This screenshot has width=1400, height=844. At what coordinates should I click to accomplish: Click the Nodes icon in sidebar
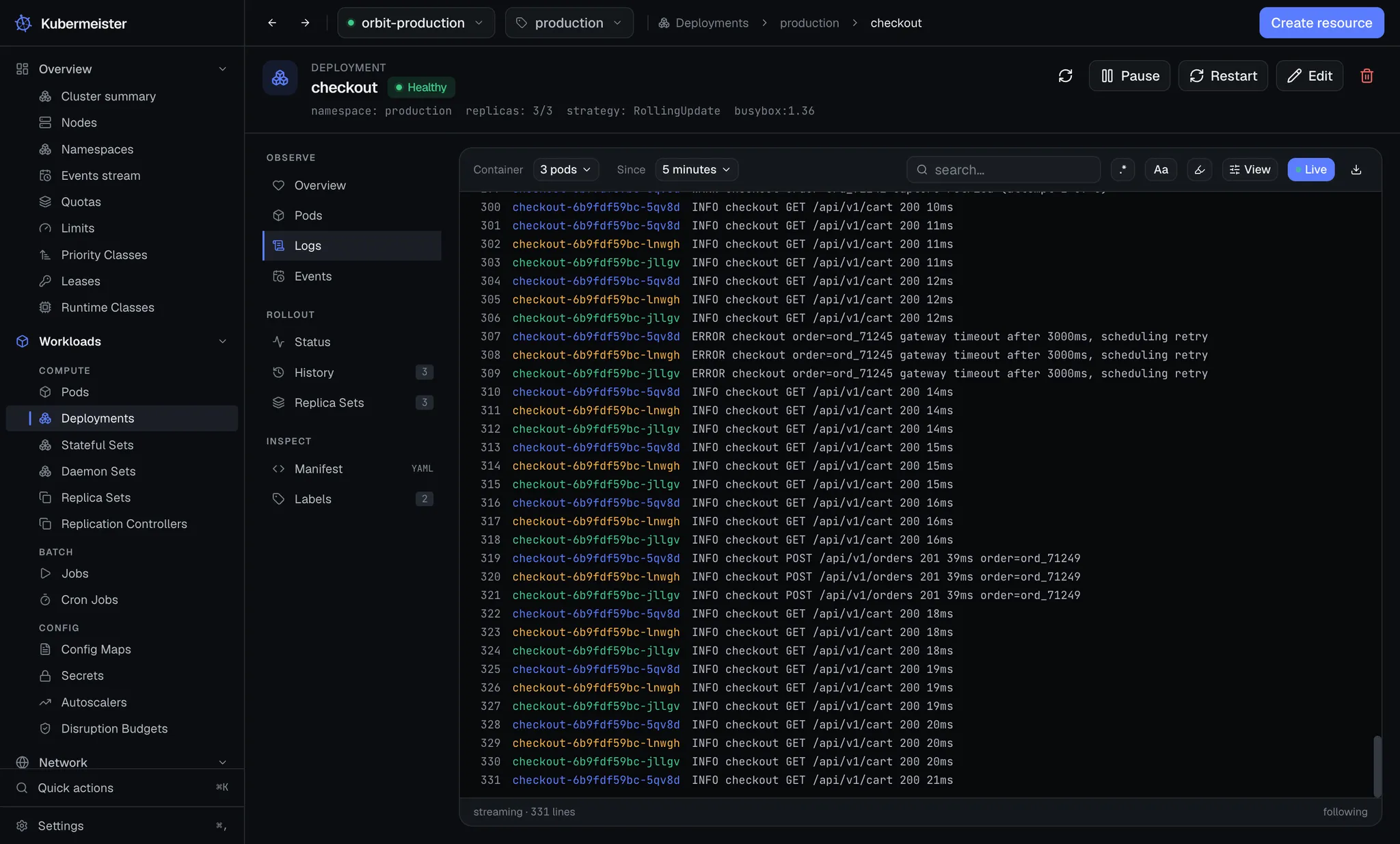pos(45,122)
